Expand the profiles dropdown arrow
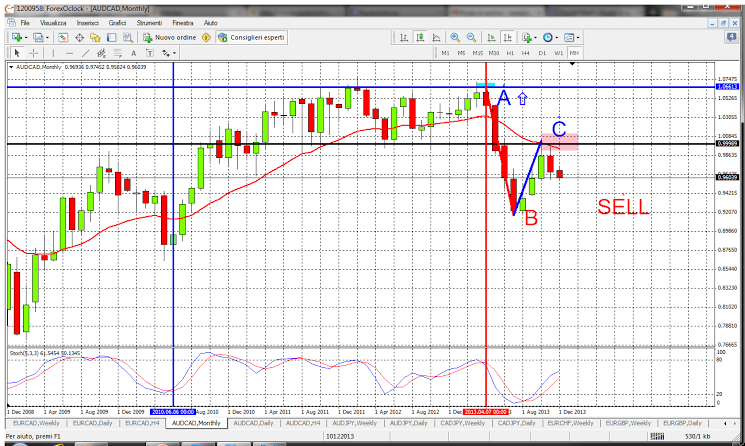 pyautogui.click(x=47, y=38)
